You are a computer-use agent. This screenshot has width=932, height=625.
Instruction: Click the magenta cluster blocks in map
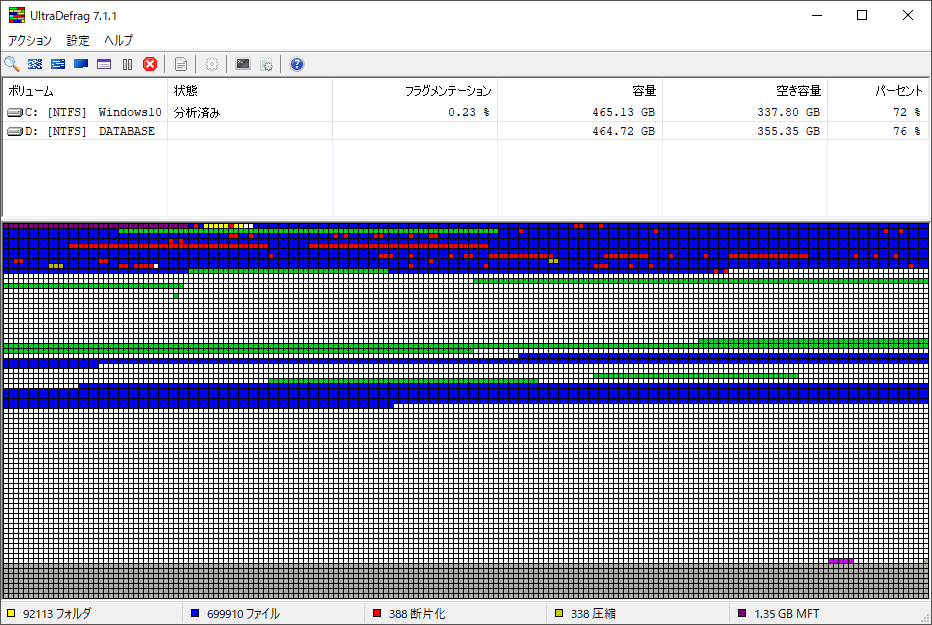[841, 561]
